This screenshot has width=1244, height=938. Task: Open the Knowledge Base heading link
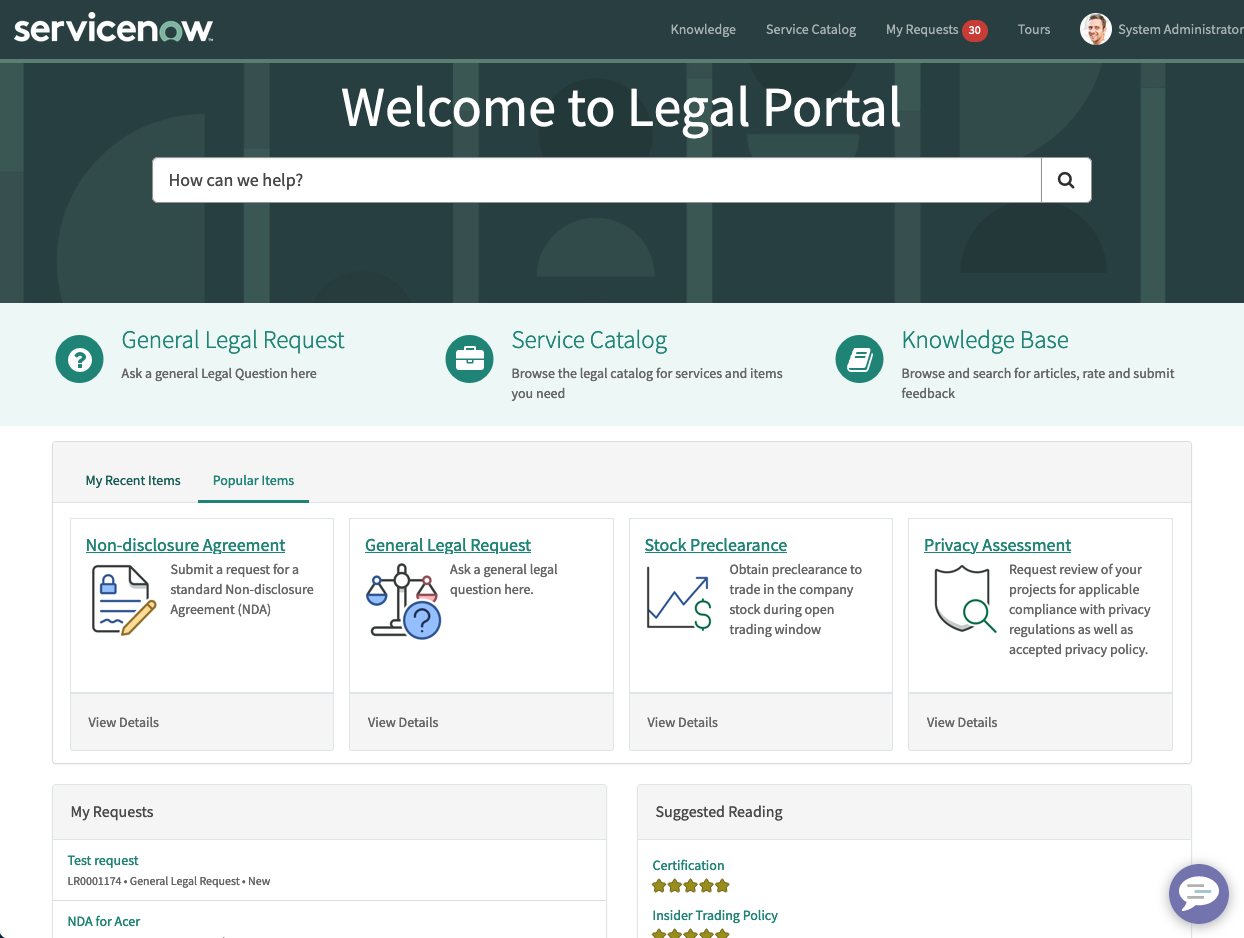(x=985, y=340)
